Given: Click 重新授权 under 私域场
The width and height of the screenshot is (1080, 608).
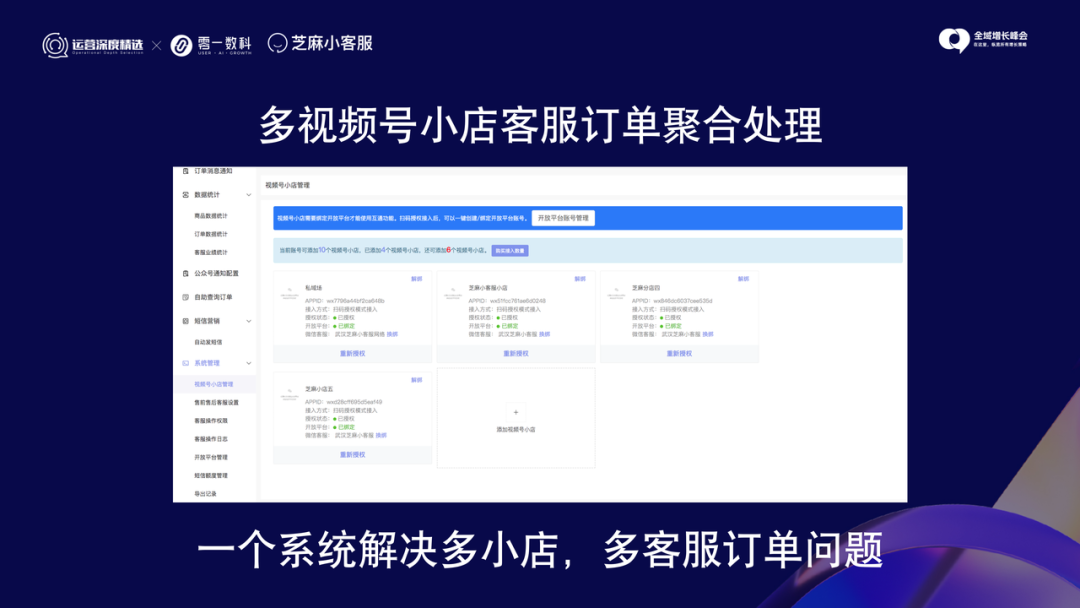Looking at the screenshot, I should tap(353, 353).
